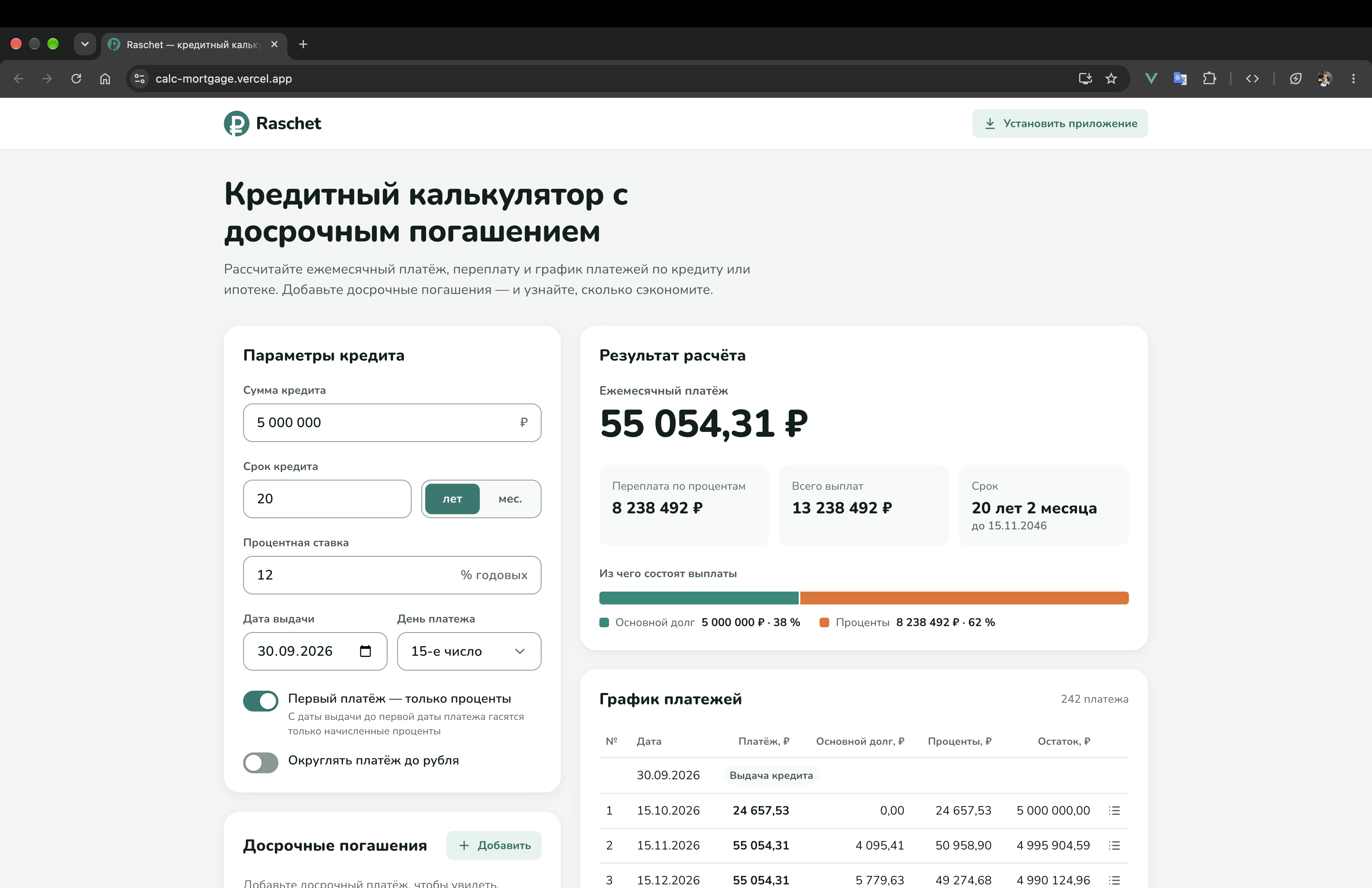This screenshot has height=888, width=1372.
Task: Close the Raschet browser tab
Action: coord(274,45)
